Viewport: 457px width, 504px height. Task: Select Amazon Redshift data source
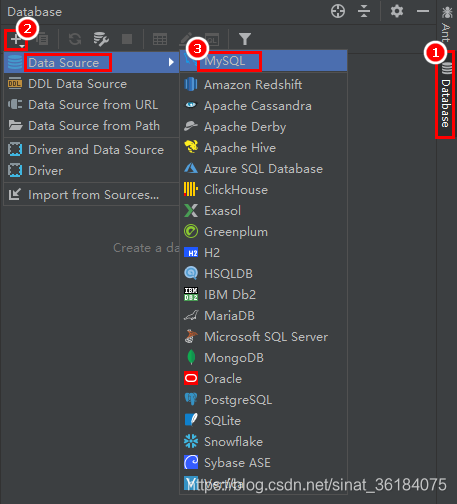click(x=263, y=85)
